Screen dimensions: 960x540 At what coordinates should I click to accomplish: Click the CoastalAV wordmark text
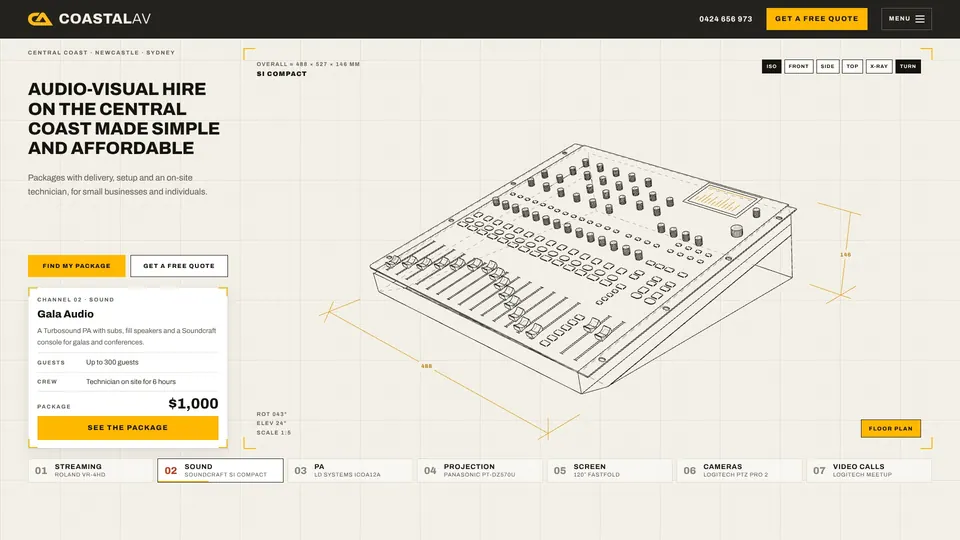click(105, 19)
